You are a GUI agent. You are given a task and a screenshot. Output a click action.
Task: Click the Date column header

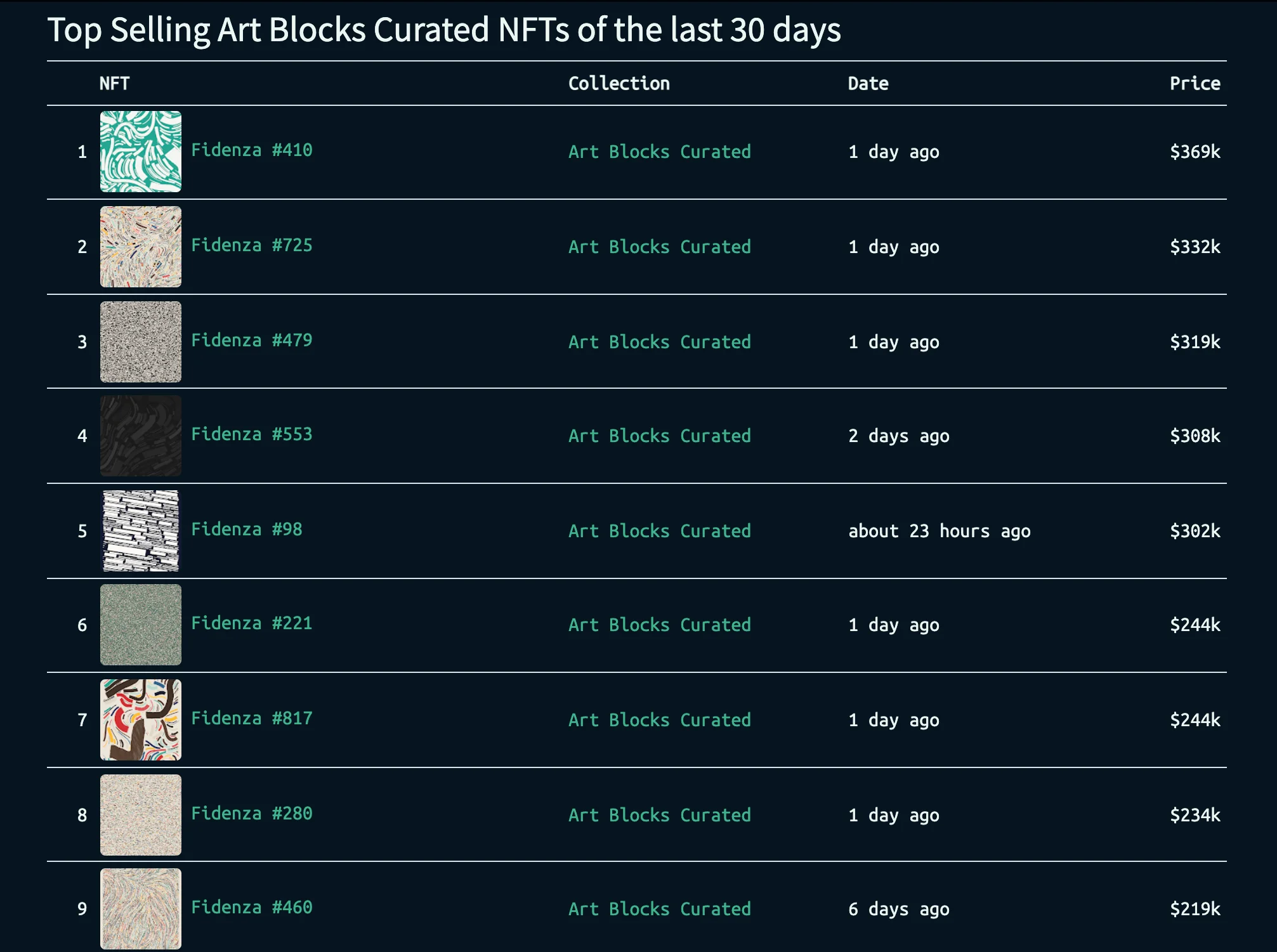[x=868, y=84]
